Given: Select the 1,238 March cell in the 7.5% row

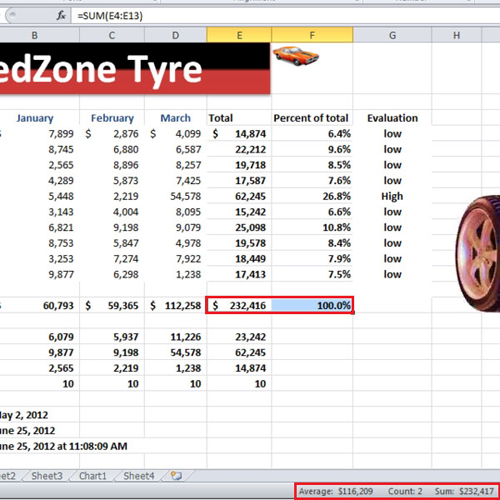Looking at the screenshot, I should click(176, 274).
